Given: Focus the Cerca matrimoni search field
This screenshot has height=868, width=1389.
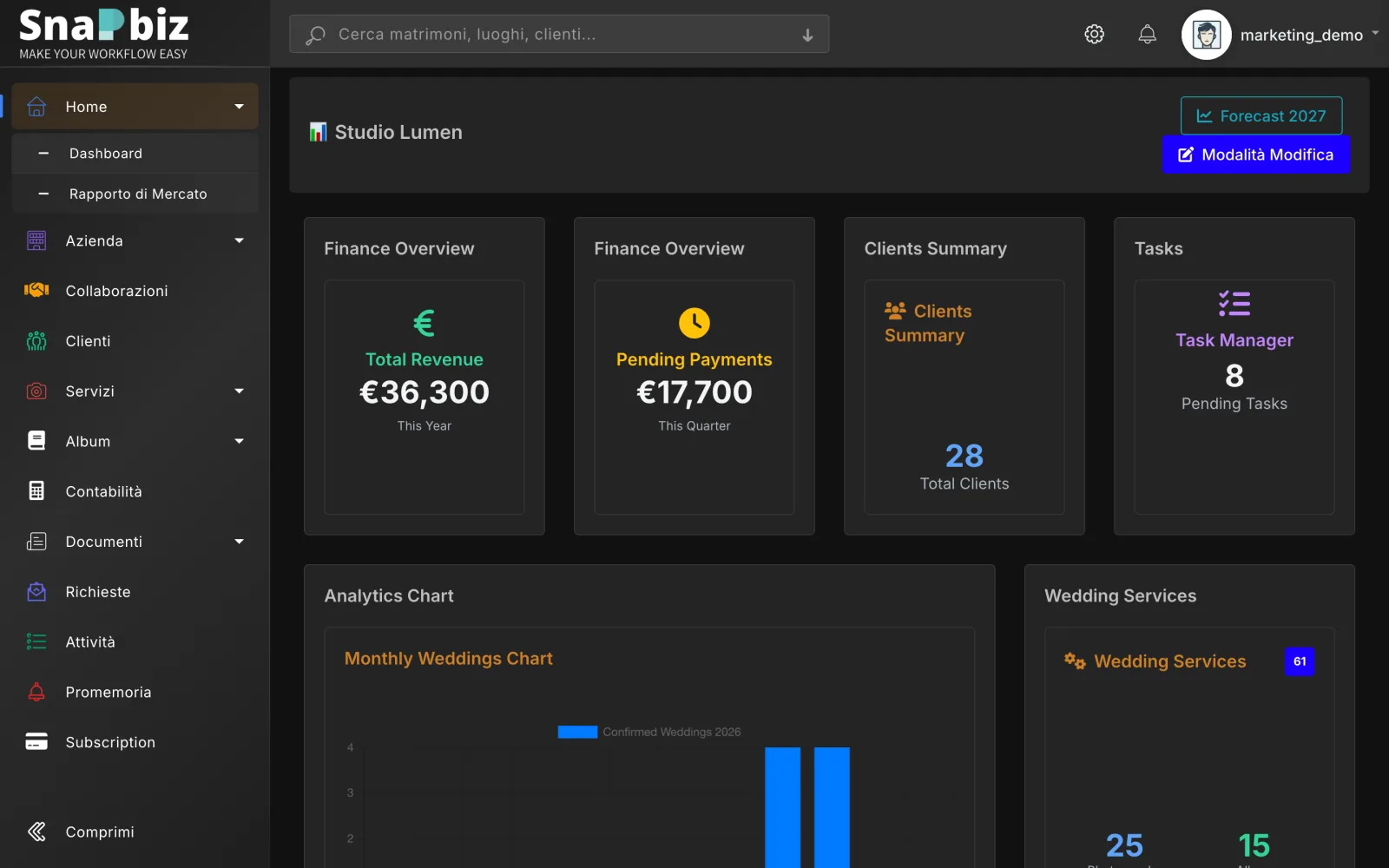Looking at the screenshot, I should pyautogui.click(x=559, y=34).
